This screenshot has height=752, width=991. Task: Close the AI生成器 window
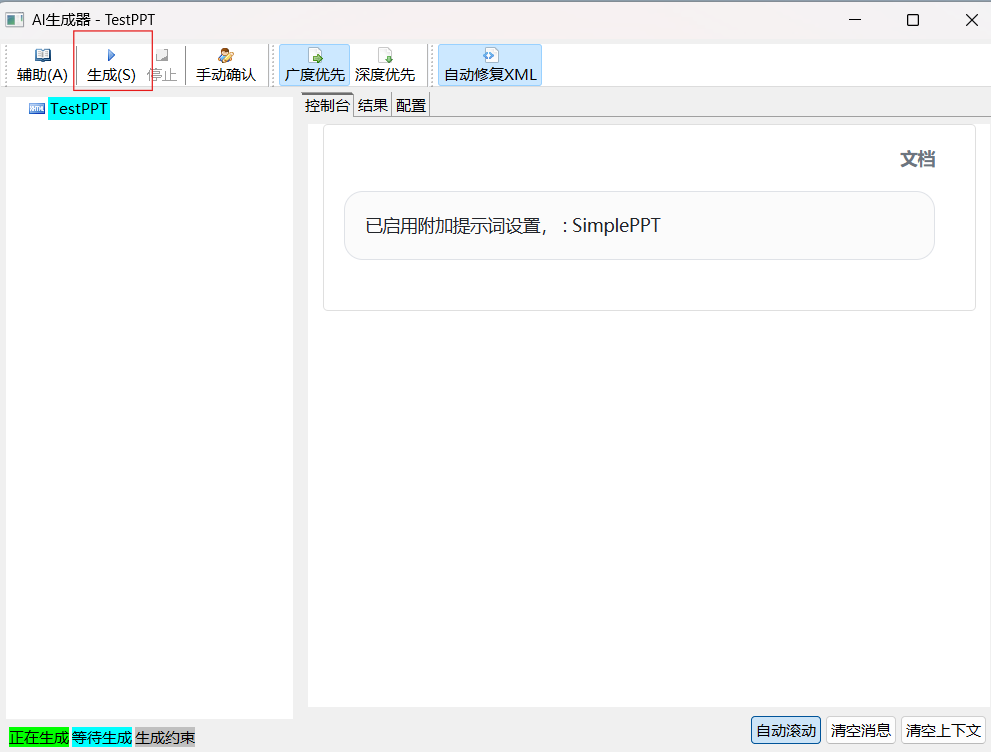pyautogui.click(x=971, y=20)
